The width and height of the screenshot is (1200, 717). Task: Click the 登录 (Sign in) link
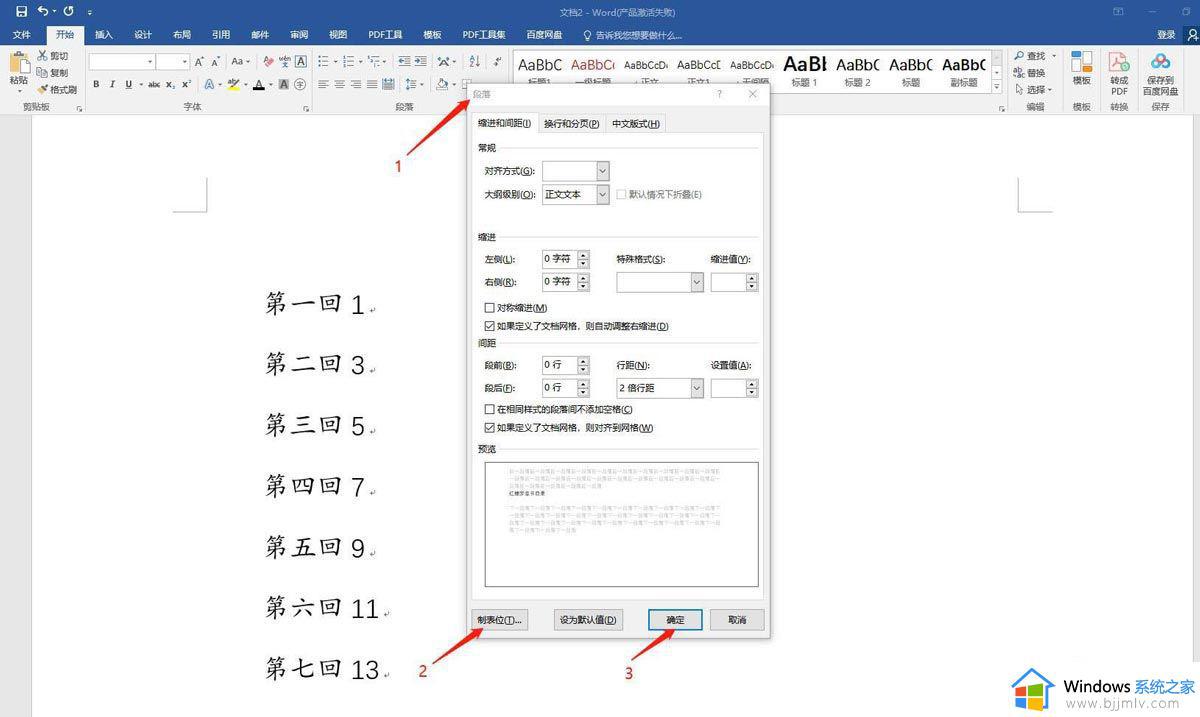(1166, 35)
